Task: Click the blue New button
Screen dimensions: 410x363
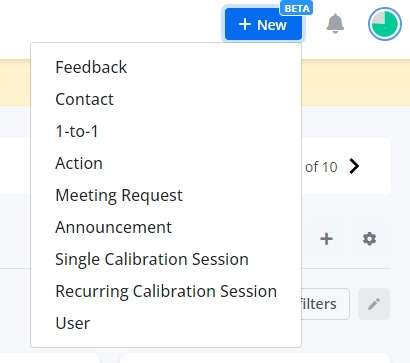Action: 263,25
